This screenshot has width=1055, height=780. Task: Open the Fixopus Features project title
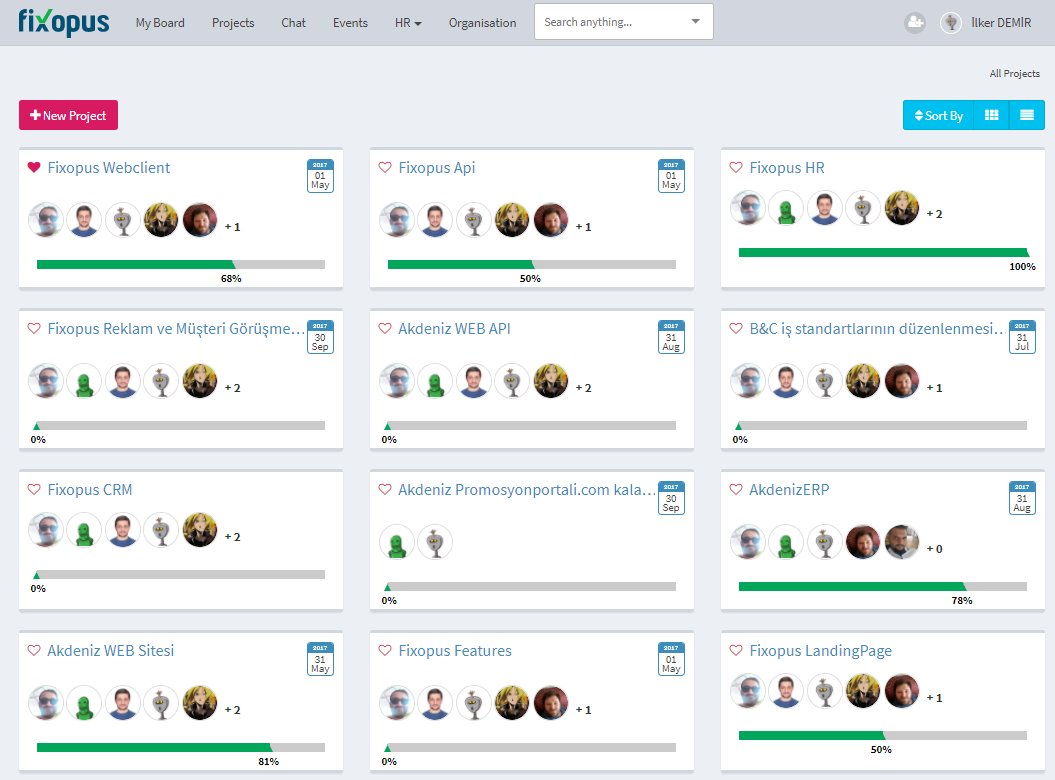click(455, 651)
